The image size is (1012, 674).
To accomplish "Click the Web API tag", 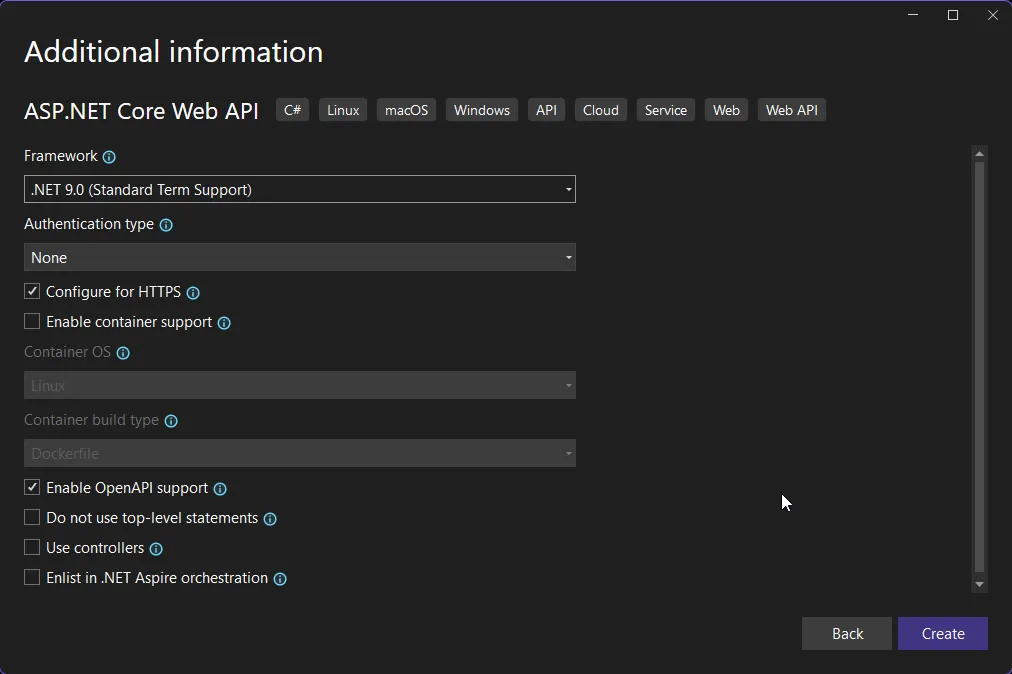I will 791,110.
